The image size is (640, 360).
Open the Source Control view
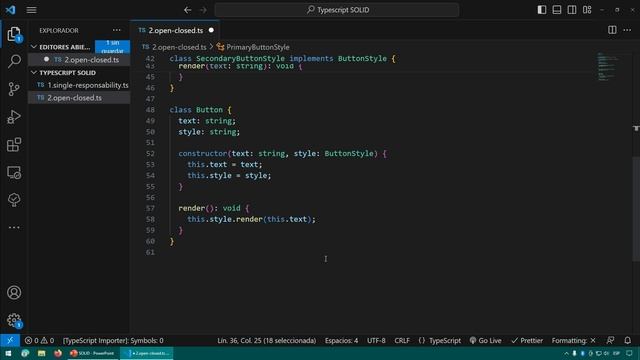coord(14,89)
